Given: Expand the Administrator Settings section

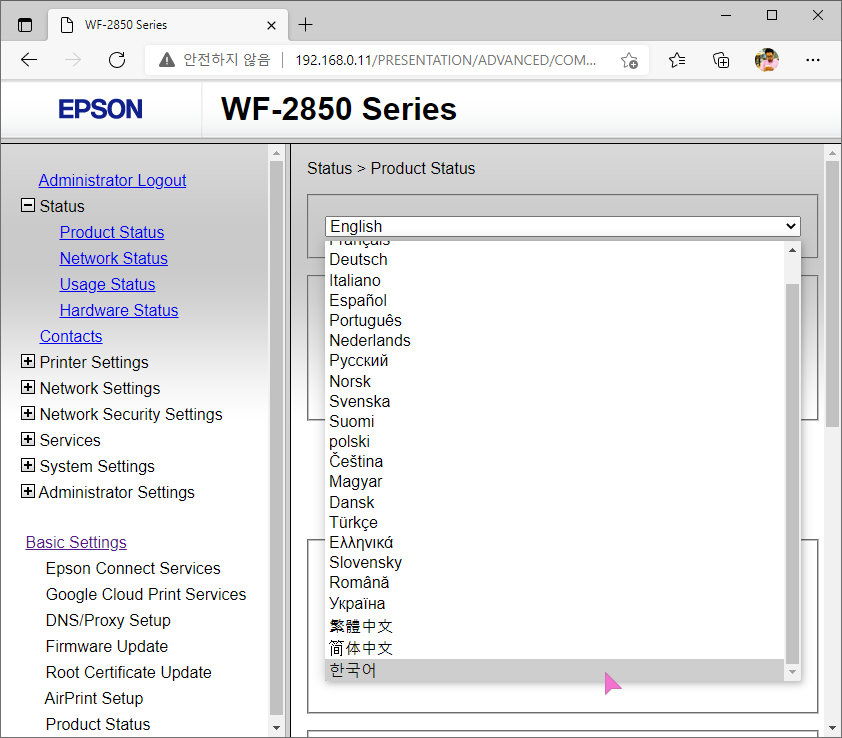Looking at the screenshot, I should [x=28, y=491].
